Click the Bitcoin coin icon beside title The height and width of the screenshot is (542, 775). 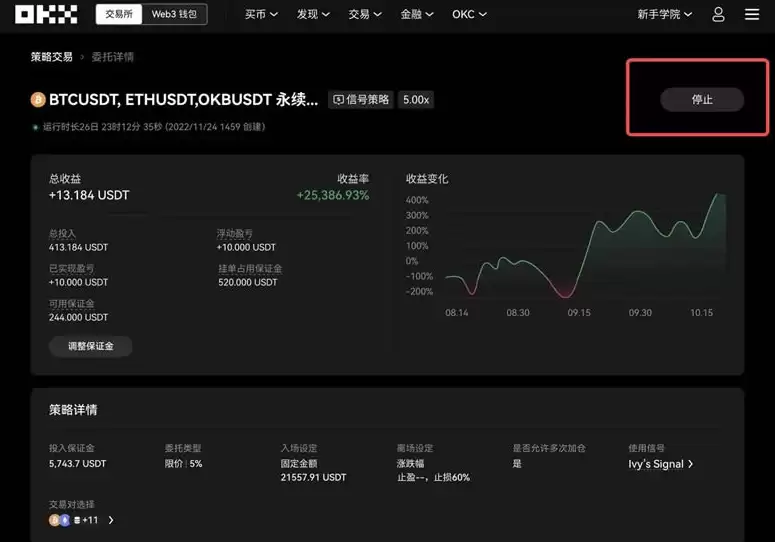pos(38,100)
